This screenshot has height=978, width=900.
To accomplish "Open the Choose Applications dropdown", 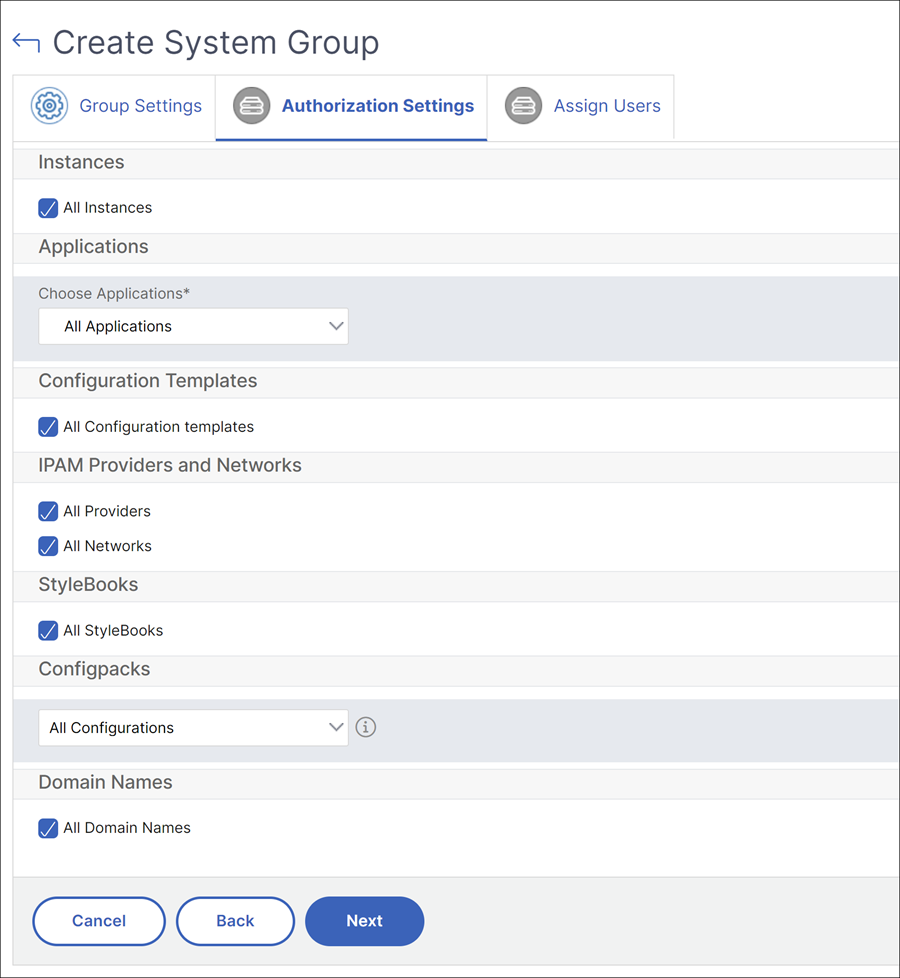I will tap(193, 326).
